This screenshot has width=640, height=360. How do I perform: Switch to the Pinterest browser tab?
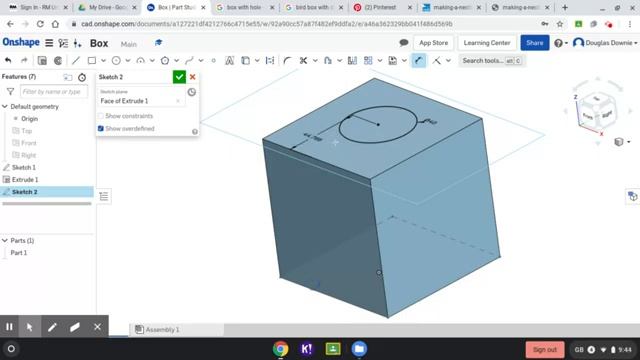pos(382,7)
